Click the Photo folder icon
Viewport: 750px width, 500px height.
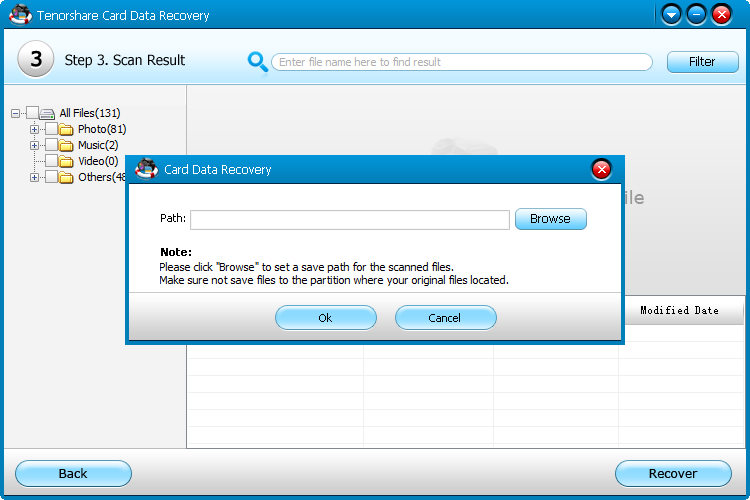pyautogui.click(x=66, y=129)
